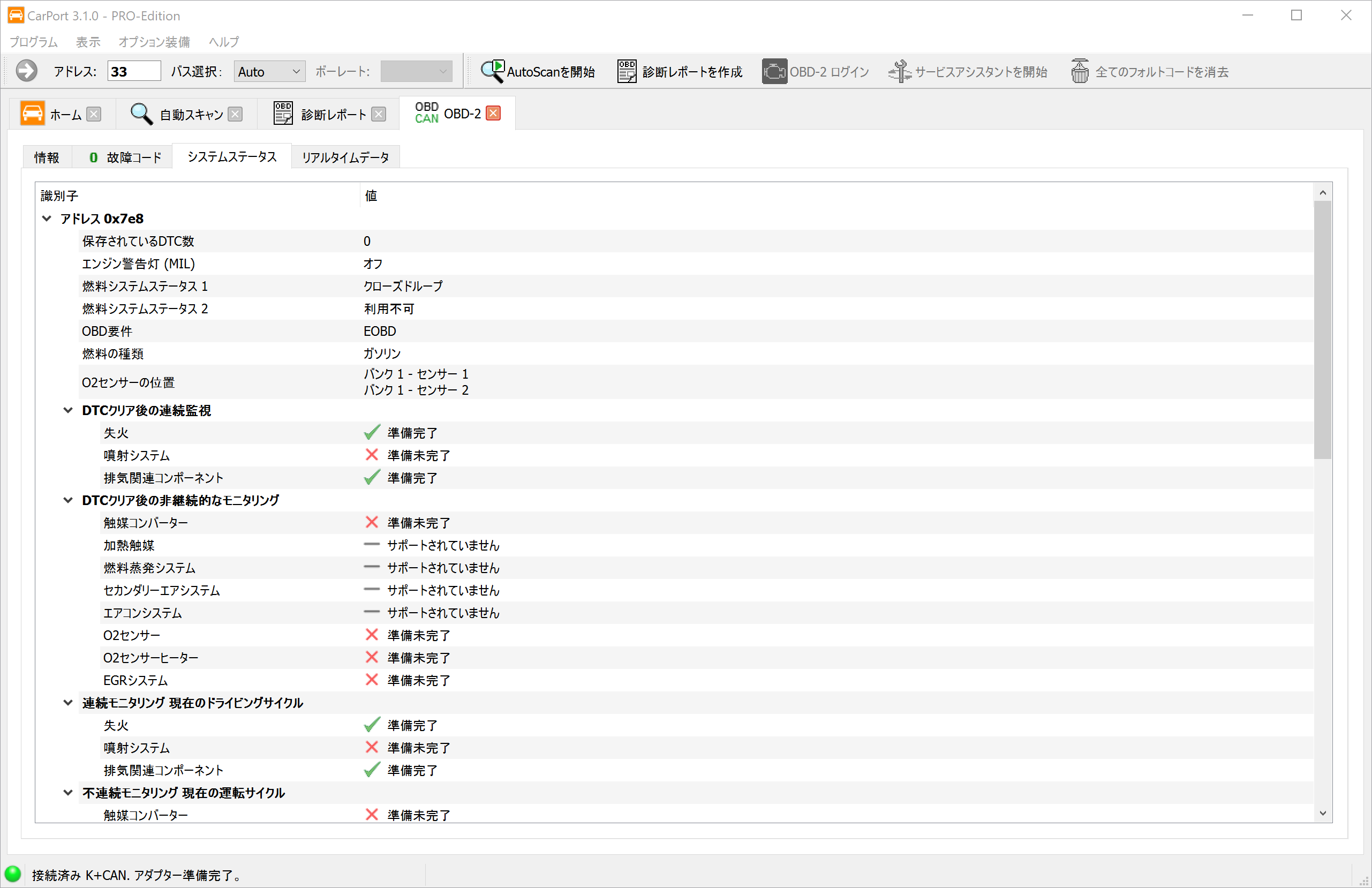
Task: Switch to the リアルタイムデータ tab
Action: click(x=345, y=157)
